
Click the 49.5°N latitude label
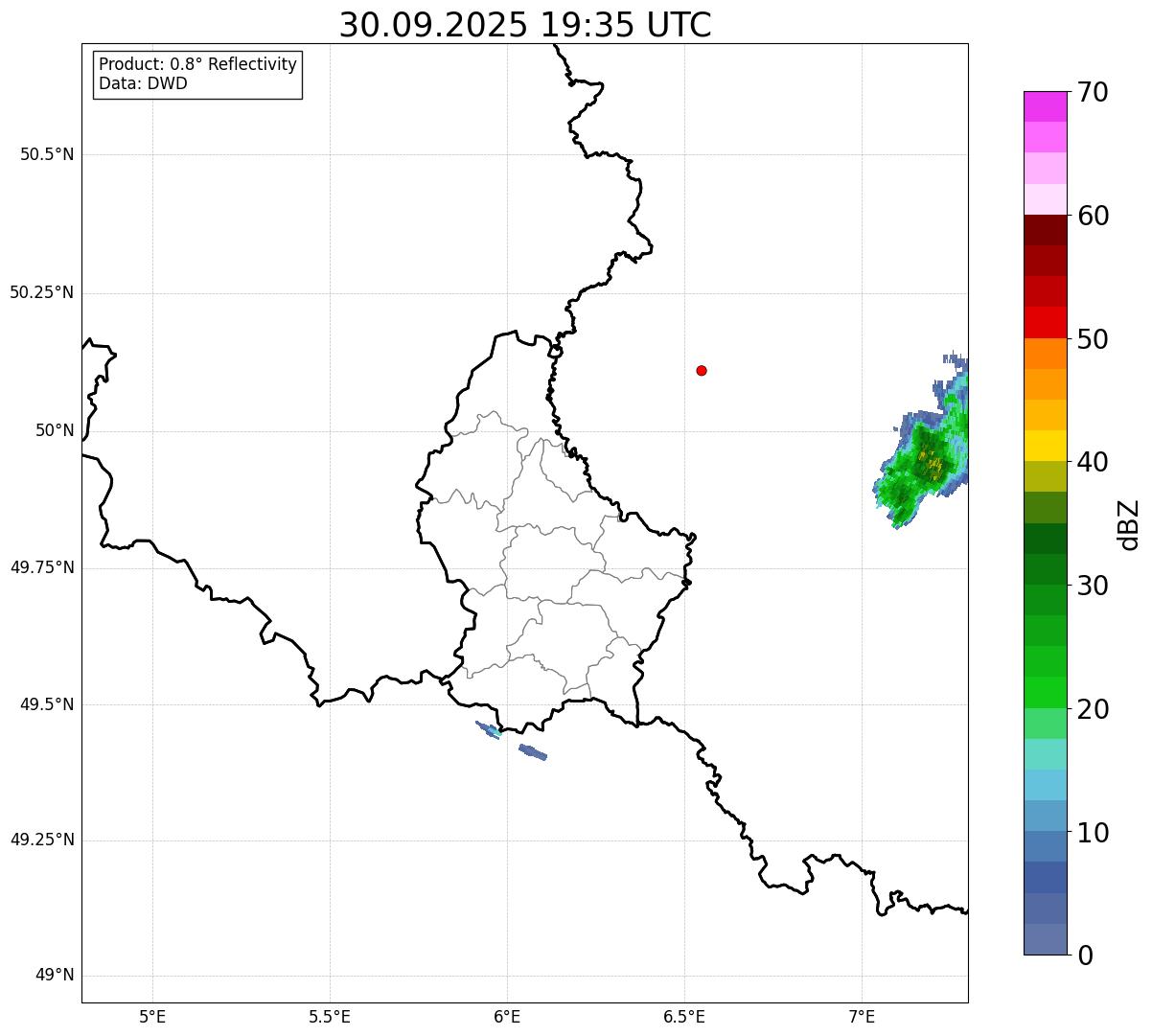pos(47,704)
